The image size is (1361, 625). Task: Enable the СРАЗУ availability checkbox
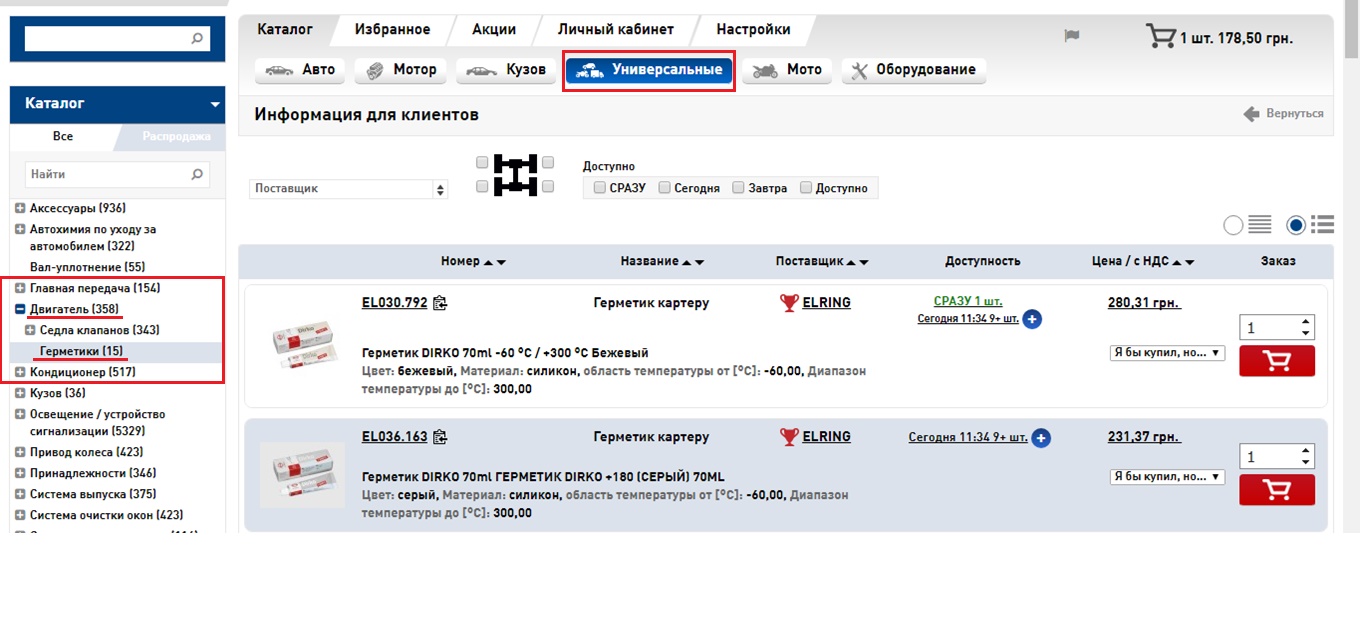599,188
